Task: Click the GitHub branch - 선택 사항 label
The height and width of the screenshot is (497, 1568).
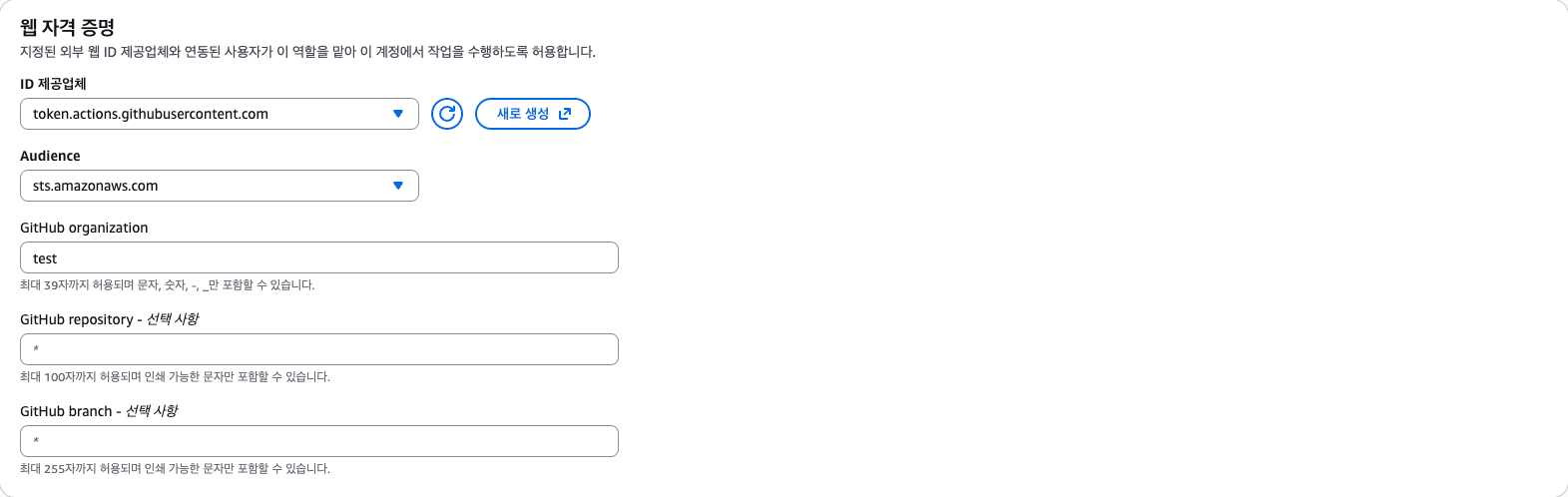Action: coord(99,411)
